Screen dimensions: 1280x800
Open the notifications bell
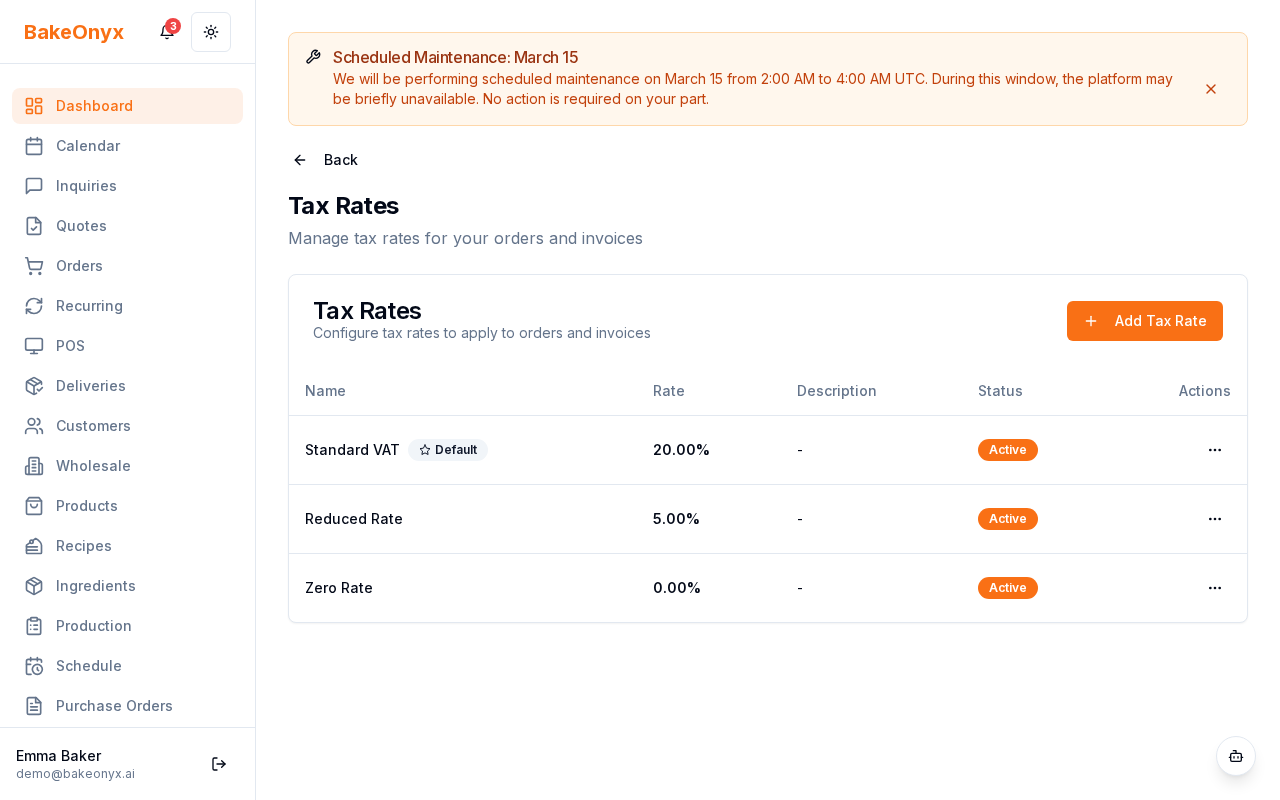pos(166,32)
